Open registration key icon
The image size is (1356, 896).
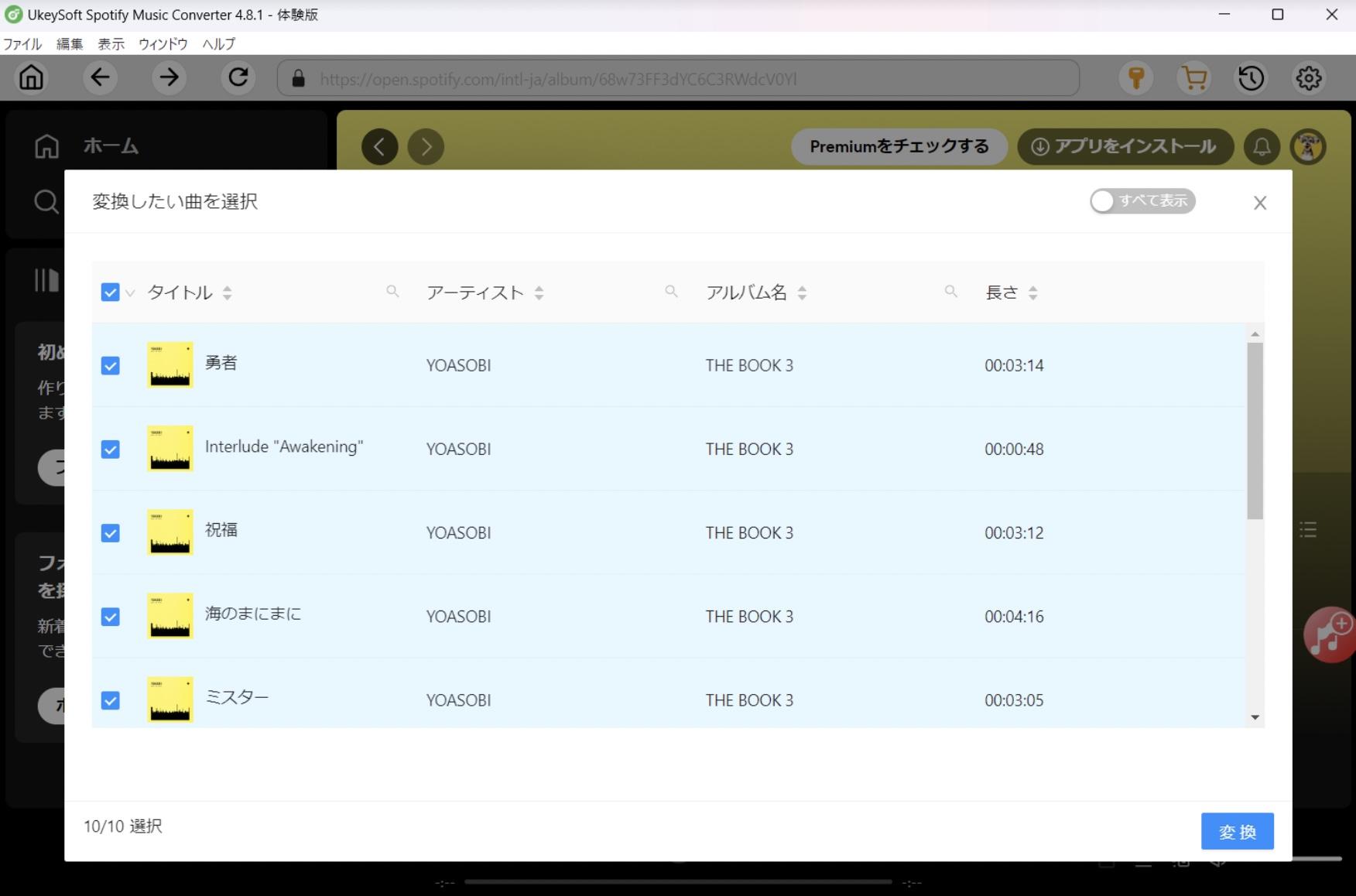coord(1136,78)
